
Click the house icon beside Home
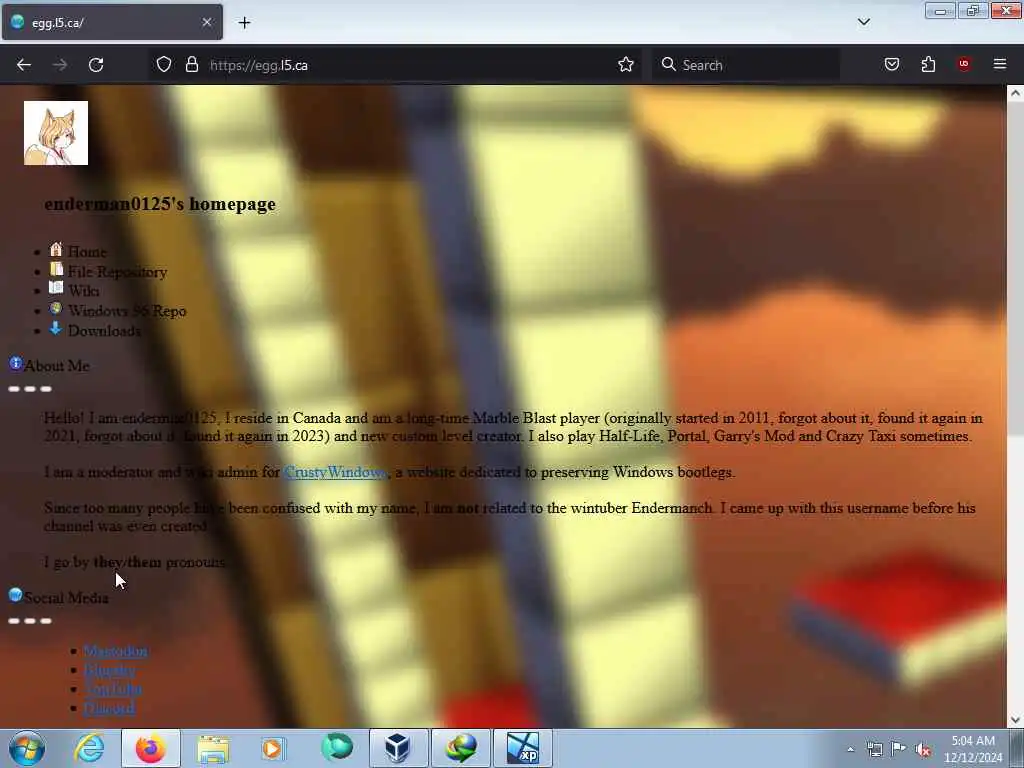click(x=56, y=250)
